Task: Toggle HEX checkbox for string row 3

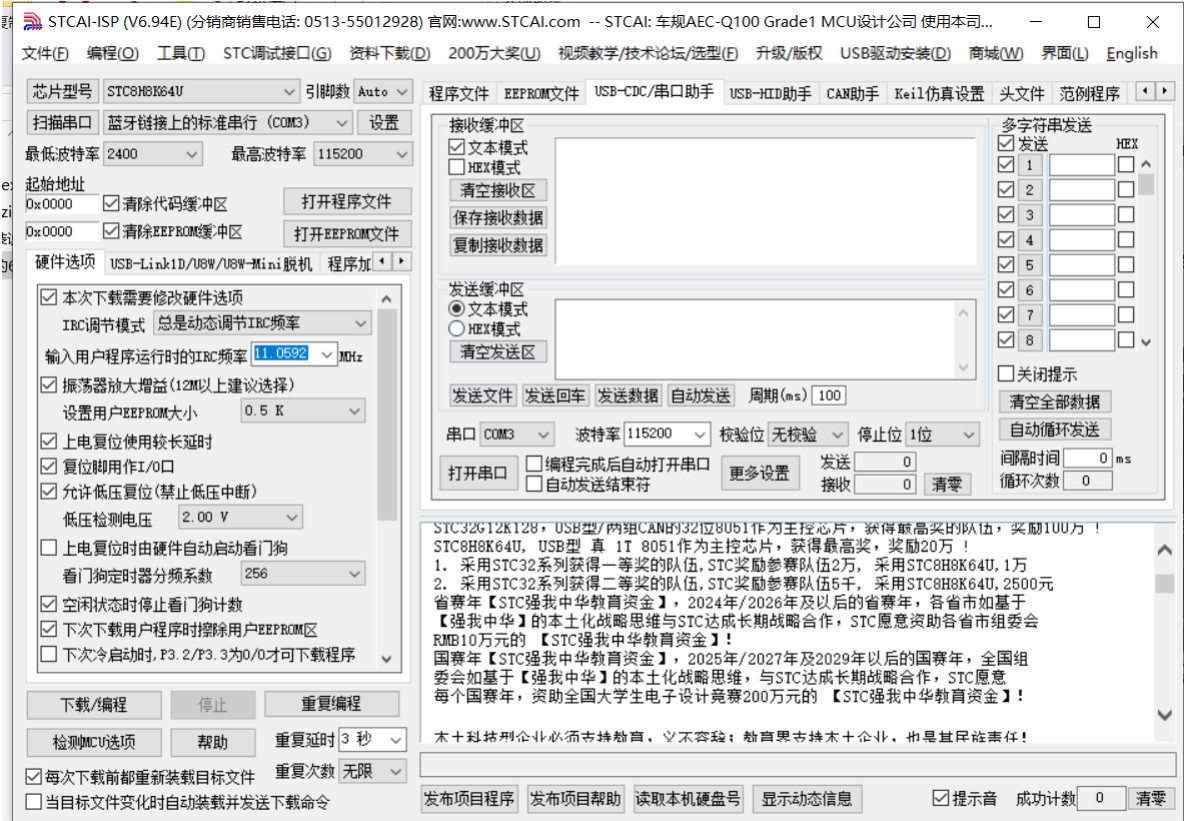Action: pos(1126,215)
